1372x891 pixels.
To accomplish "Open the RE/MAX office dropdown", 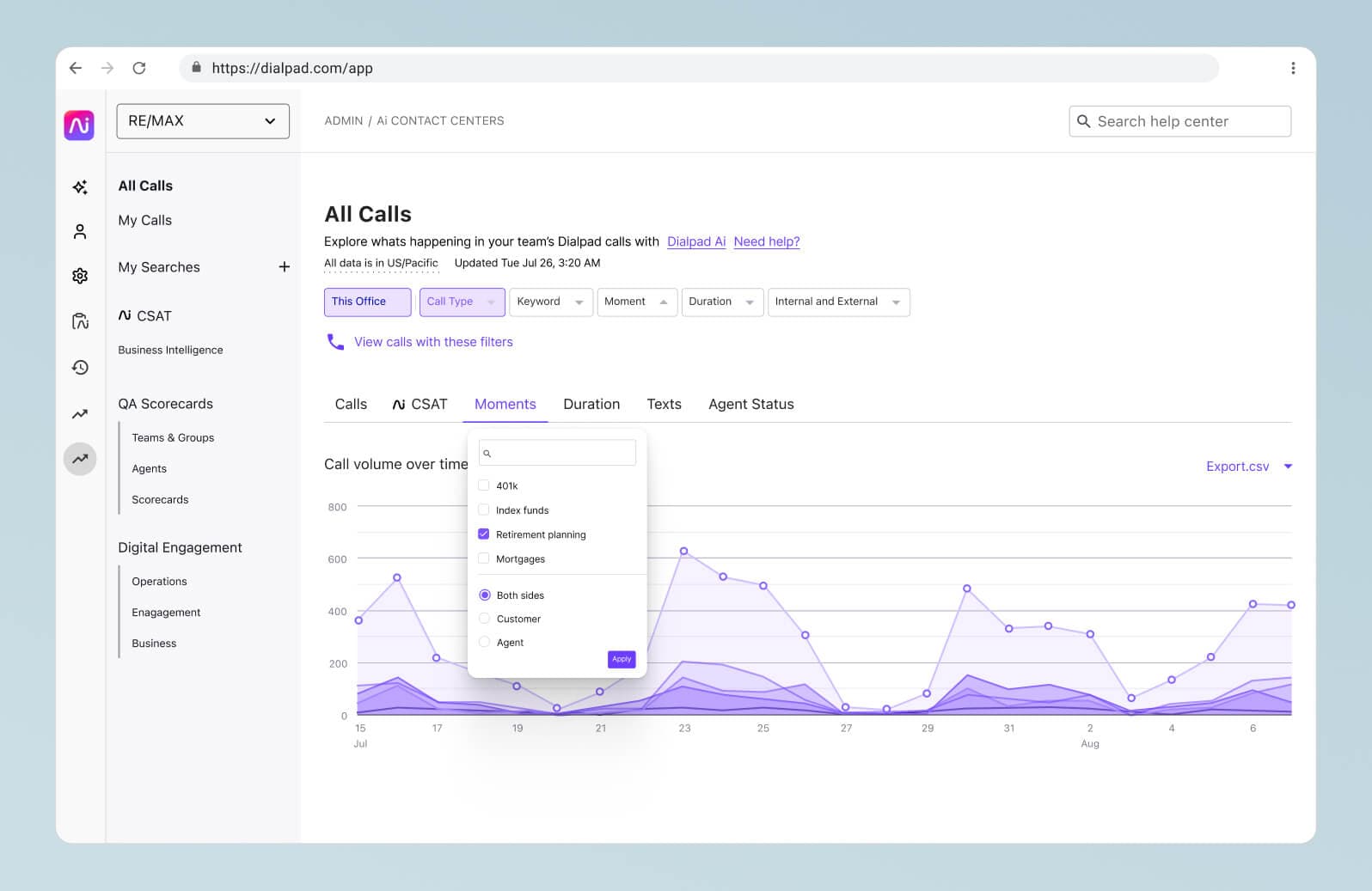I will (x=203, y=121).
